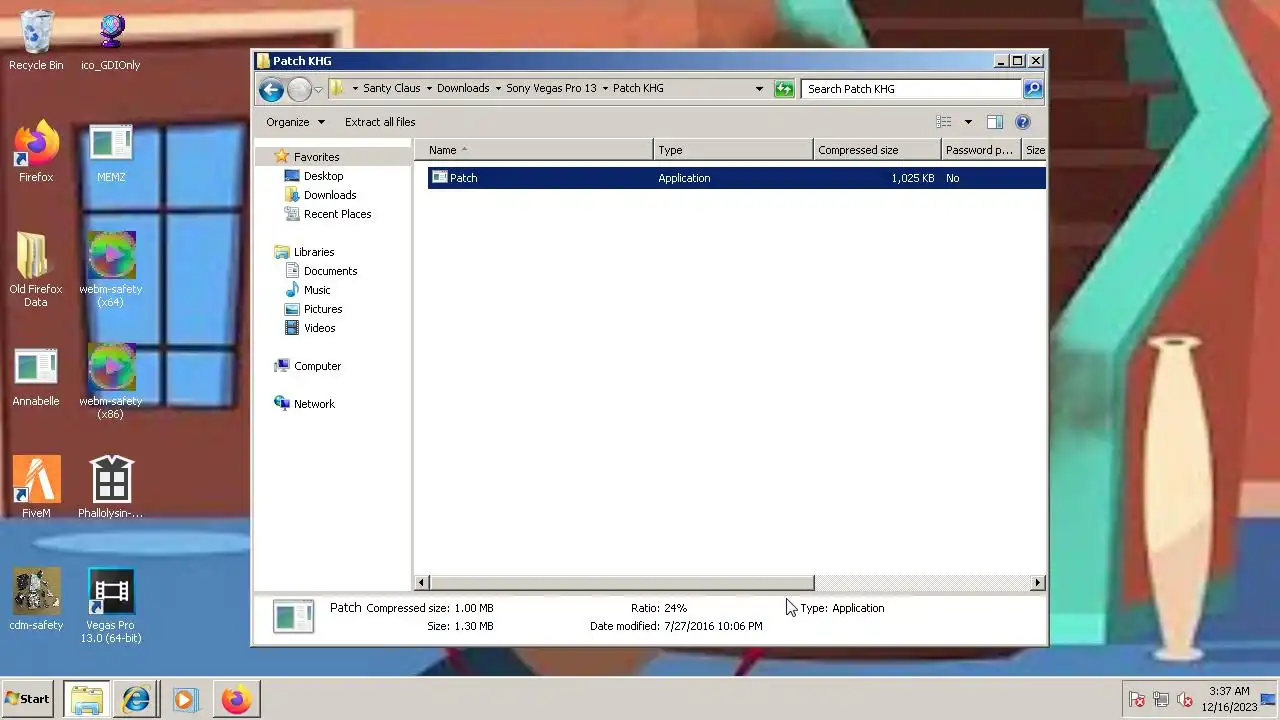Viewport: 1280px width, 720px height.
Task: Click the muted volume tray icon
Action: 1185,700
